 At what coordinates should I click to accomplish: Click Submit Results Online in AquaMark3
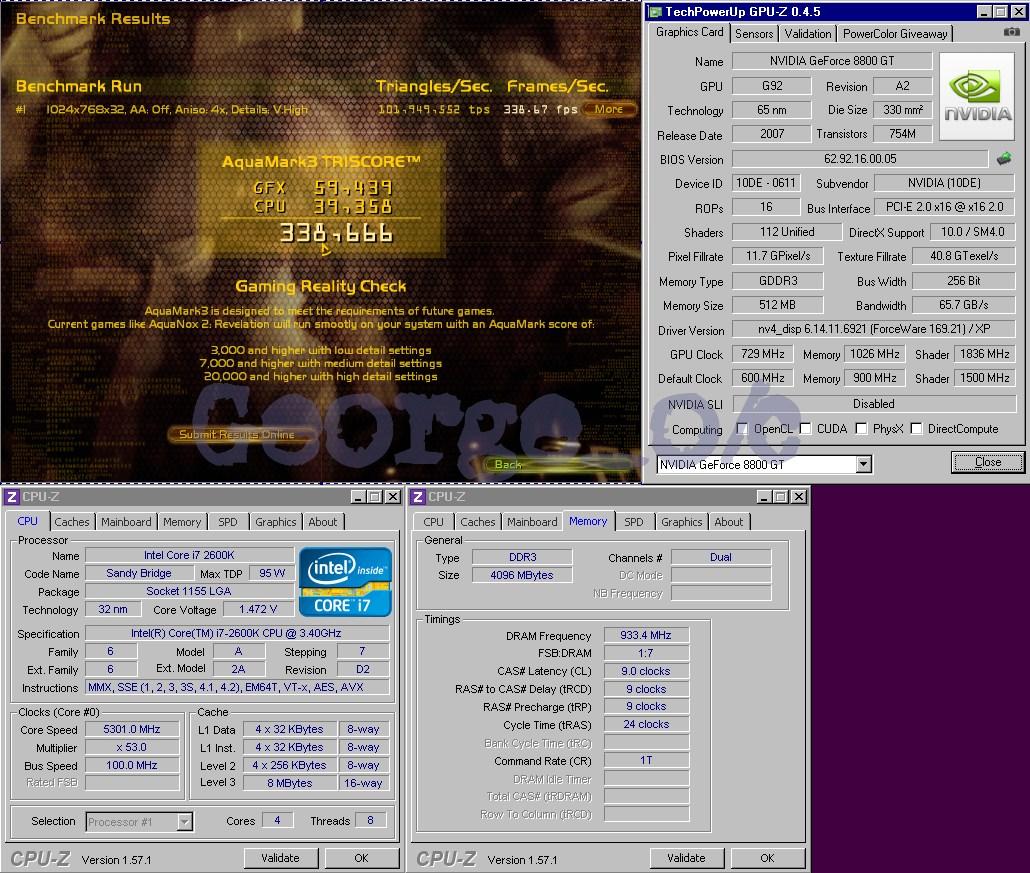pyautogui.click(x=237, y=434)
